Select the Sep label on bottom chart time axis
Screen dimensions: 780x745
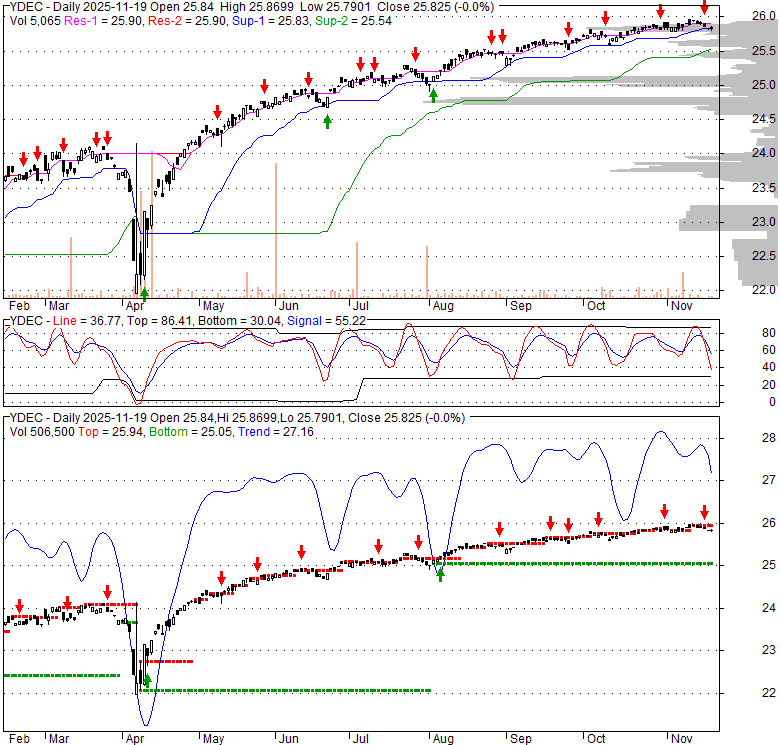pyautogui.click(x=522, y=737)
